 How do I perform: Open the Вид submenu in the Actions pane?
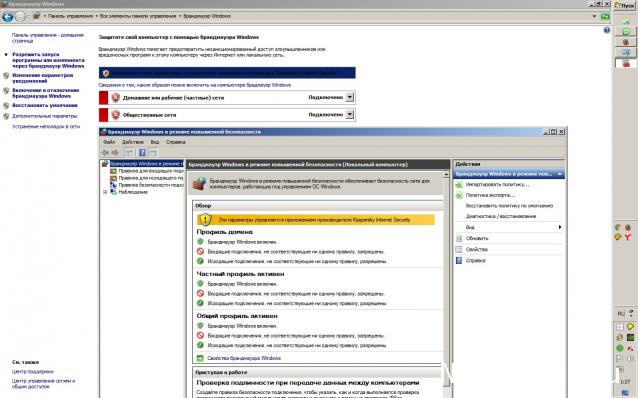click(509, 227)
